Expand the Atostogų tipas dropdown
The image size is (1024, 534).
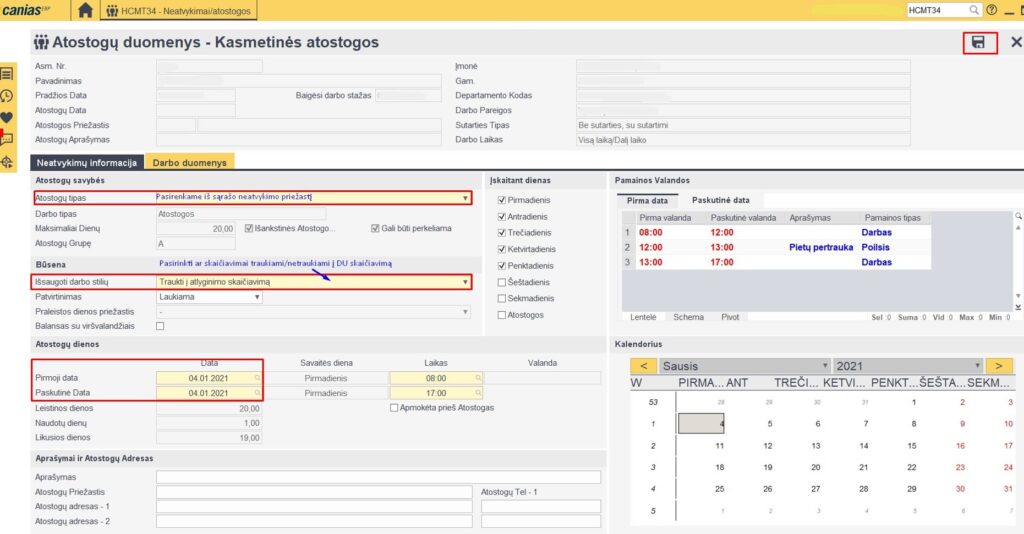tap(465, 198)
